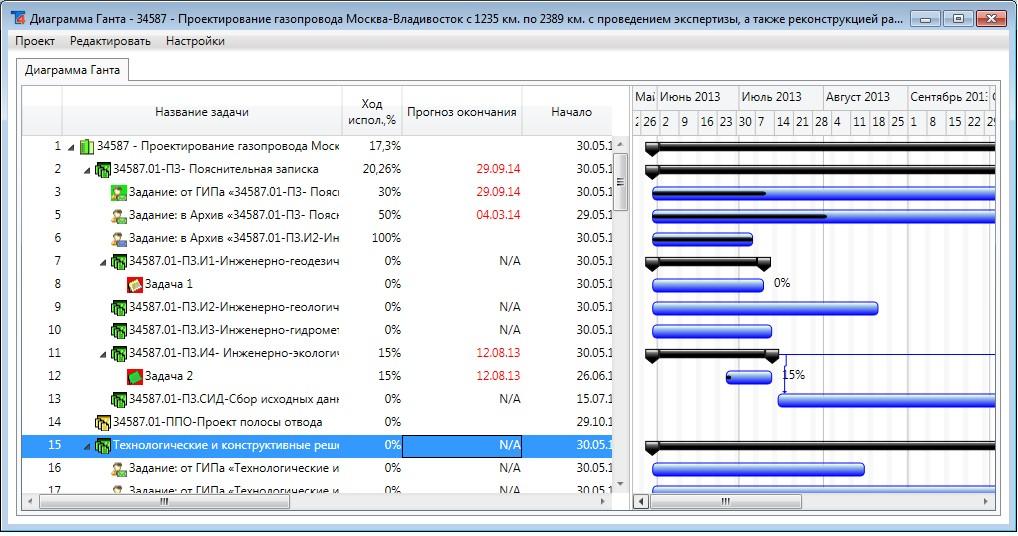Open the Проект menu

(35, 41)
